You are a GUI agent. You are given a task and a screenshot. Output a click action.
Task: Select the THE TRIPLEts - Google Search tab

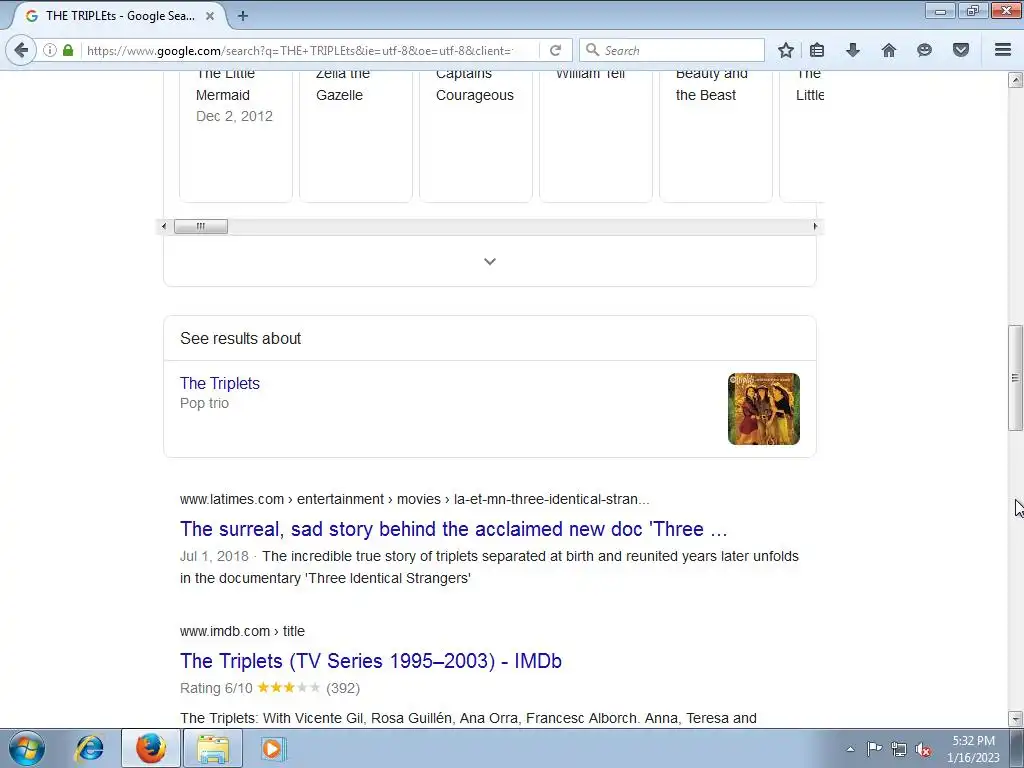point(120,16)
